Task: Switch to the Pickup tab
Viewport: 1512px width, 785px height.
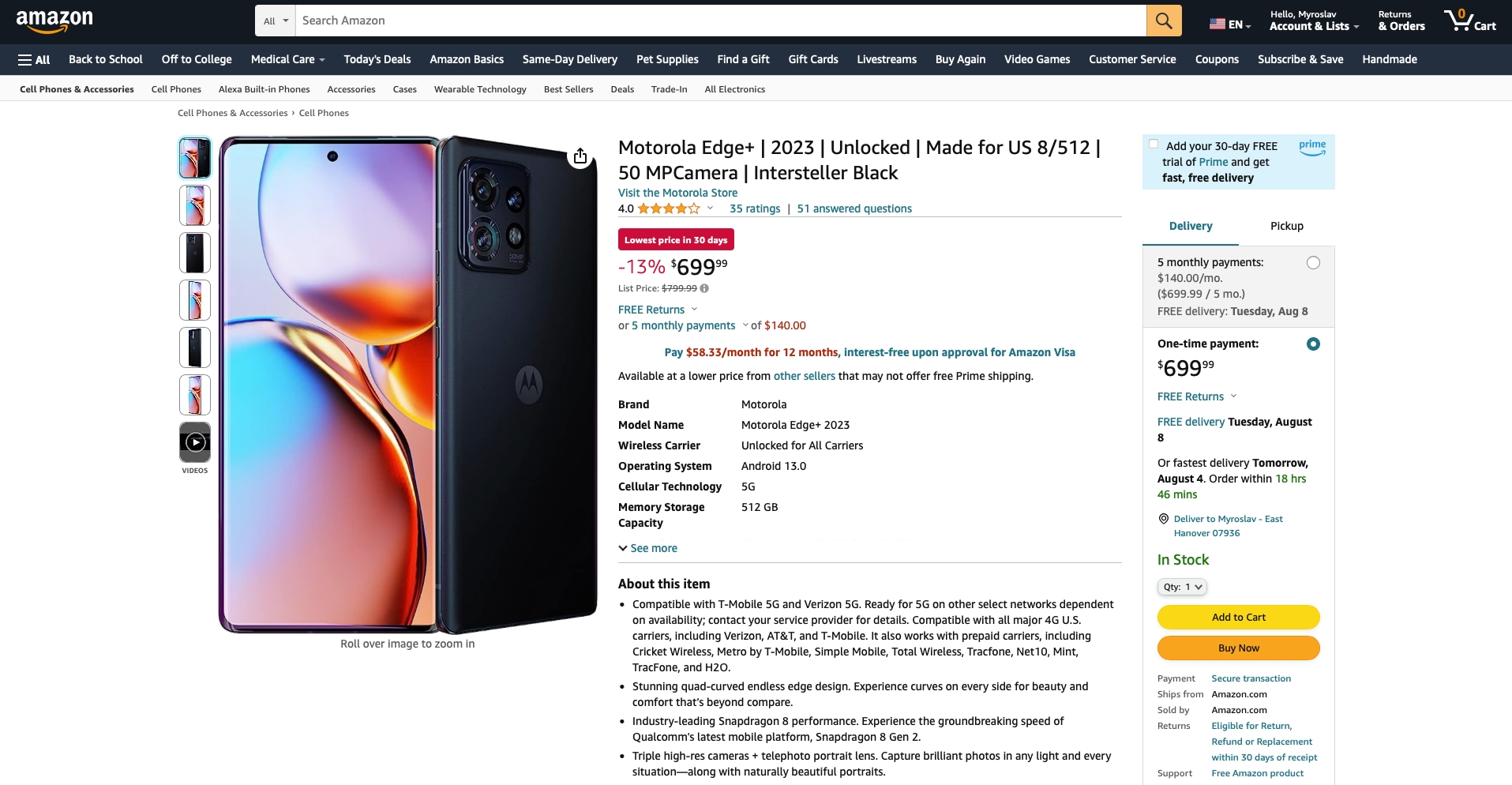Action: tap(1286, 226)
